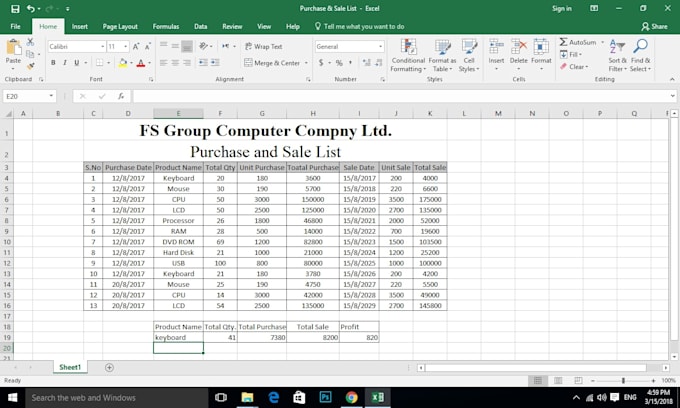Switch to Page Layout view in status bar
This screenshot has width=680, height=408.
[558, 380]
